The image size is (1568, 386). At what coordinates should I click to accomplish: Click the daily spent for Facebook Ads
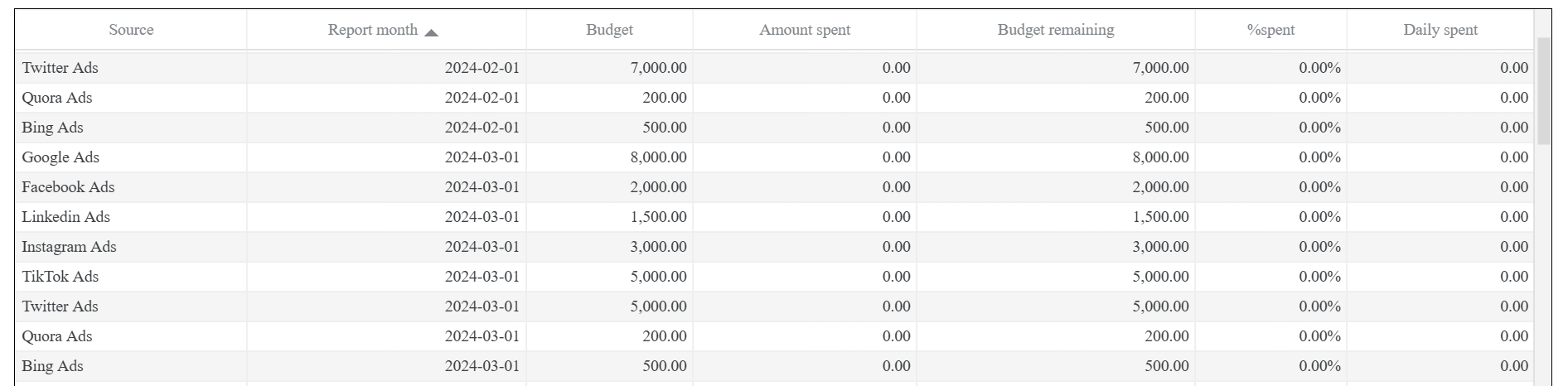pos(1514,187)
